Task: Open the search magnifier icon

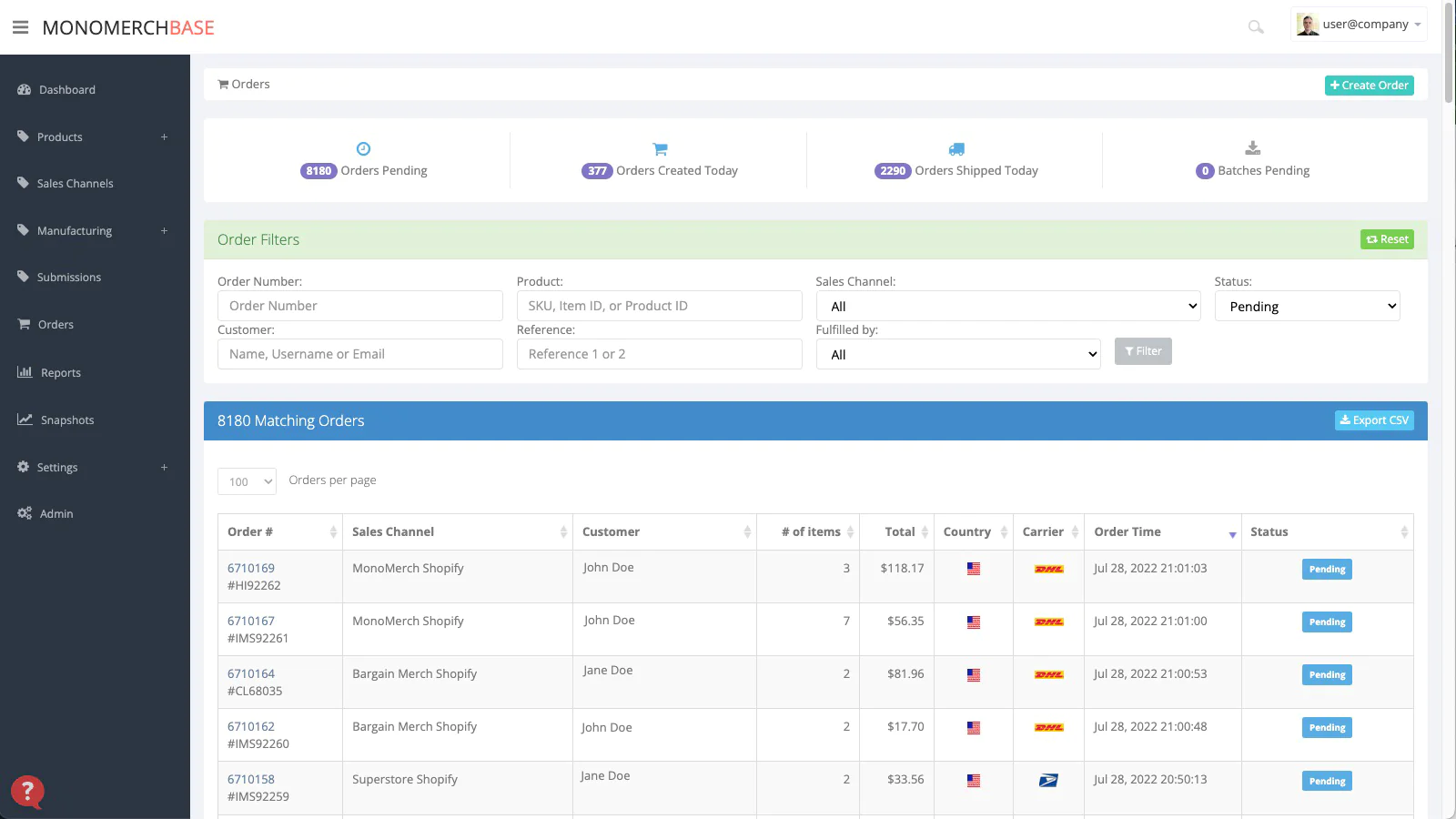Action: 1256,27
